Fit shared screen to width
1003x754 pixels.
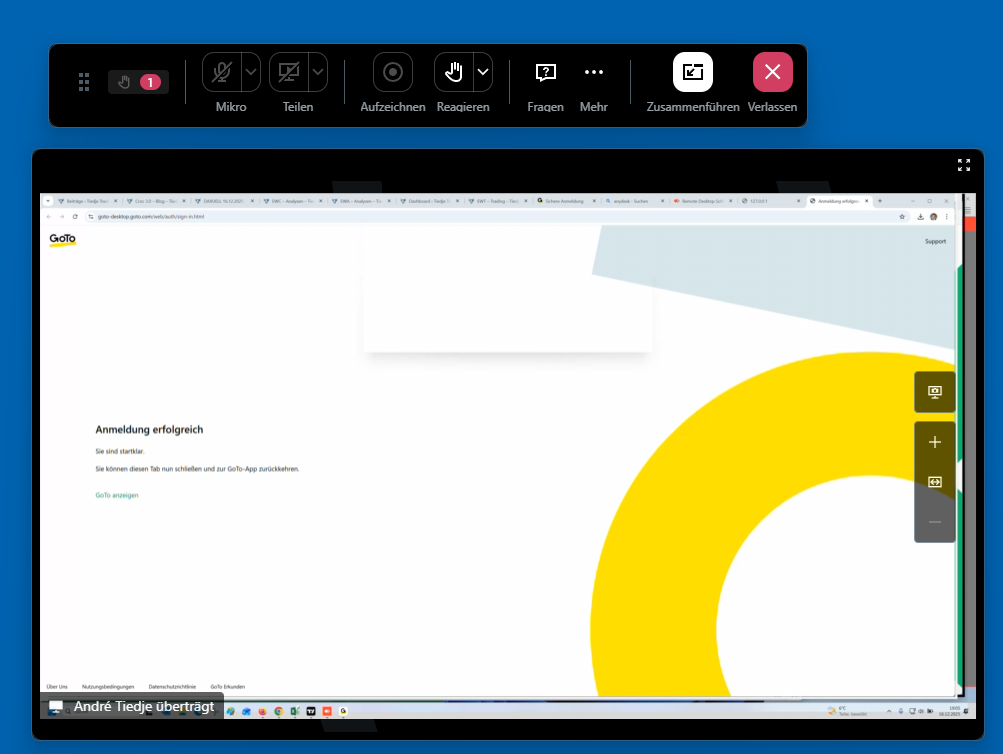pyautogui.click(x=935, y=482)
